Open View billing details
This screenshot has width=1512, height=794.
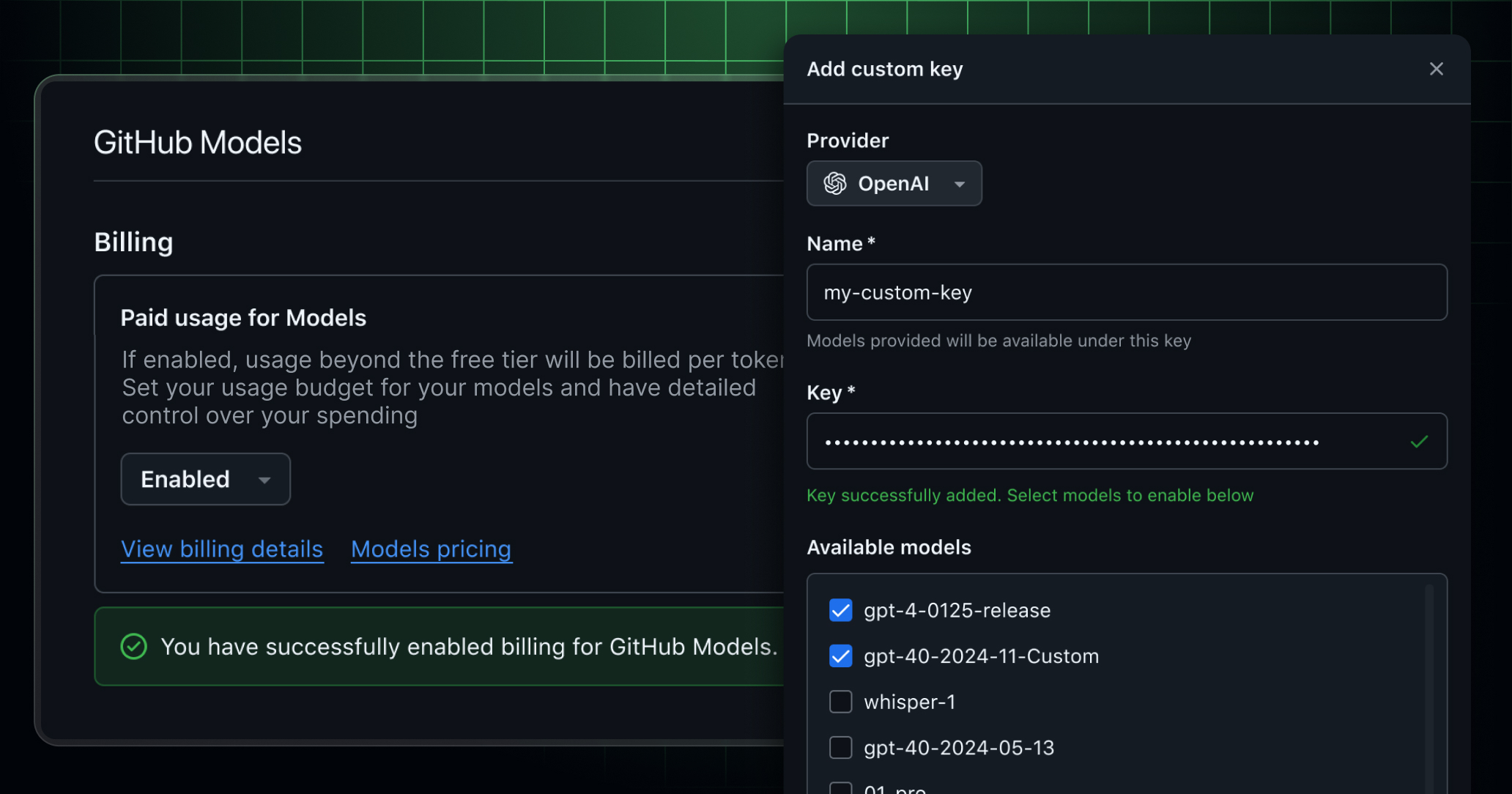pyautogui.click(x=222, y=549)
